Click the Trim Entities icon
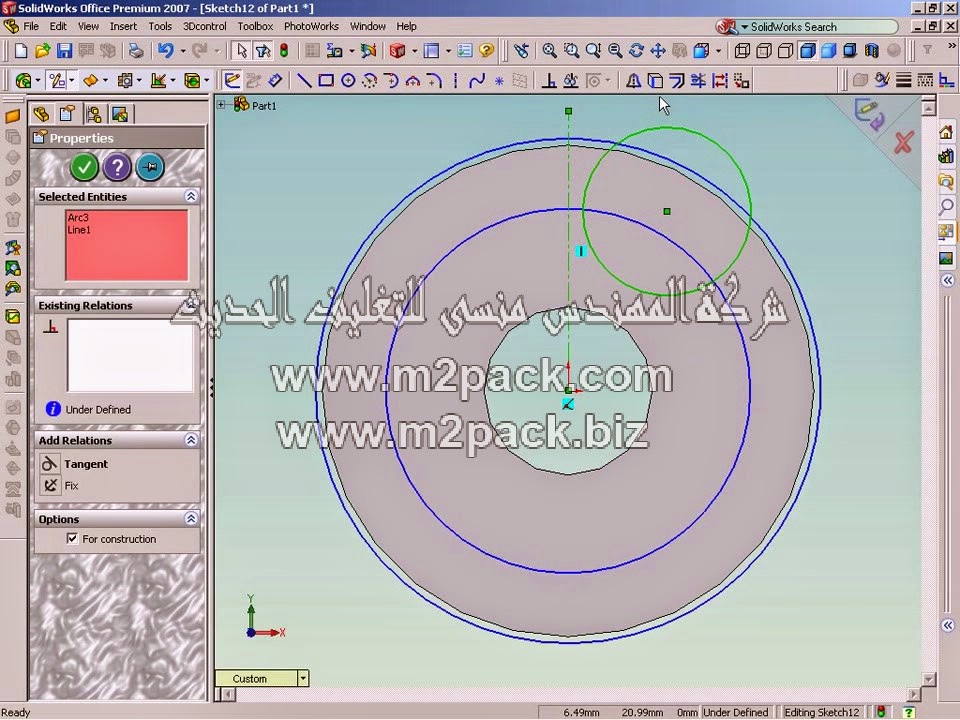The width and height of the screenshot is (960, 720). (x=698, y=80)
